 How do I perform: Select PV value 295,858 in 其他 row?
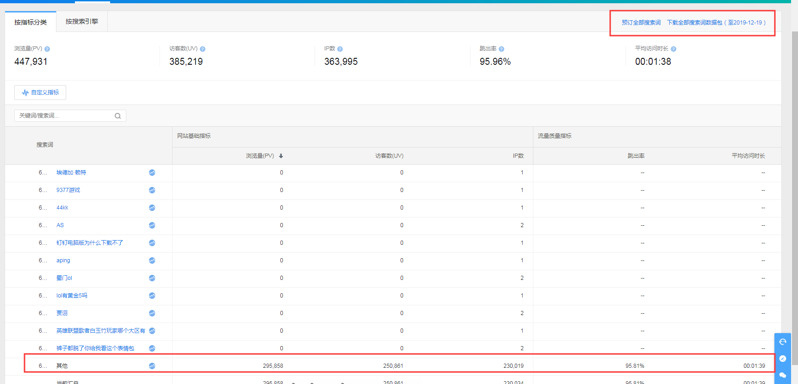coord(273,366)
